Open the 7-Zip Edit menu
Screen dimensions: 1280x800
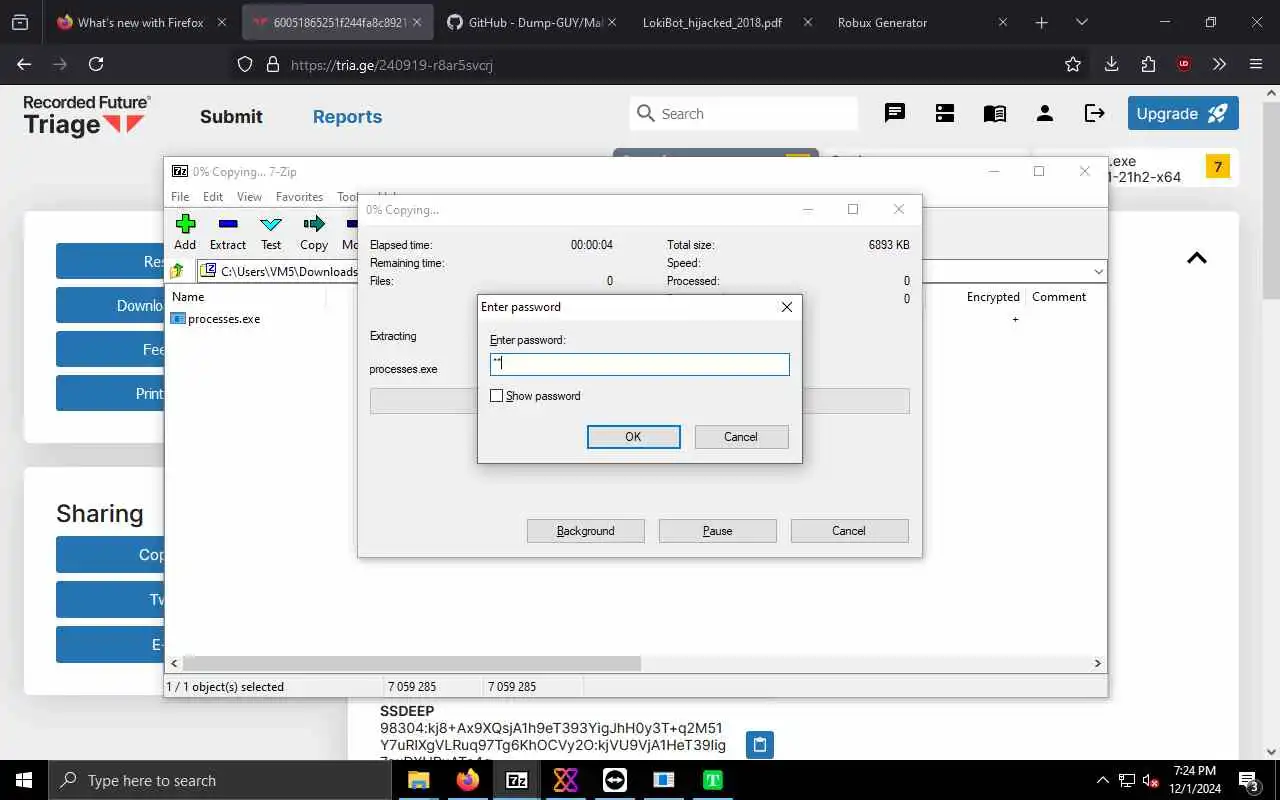[213, 197]
